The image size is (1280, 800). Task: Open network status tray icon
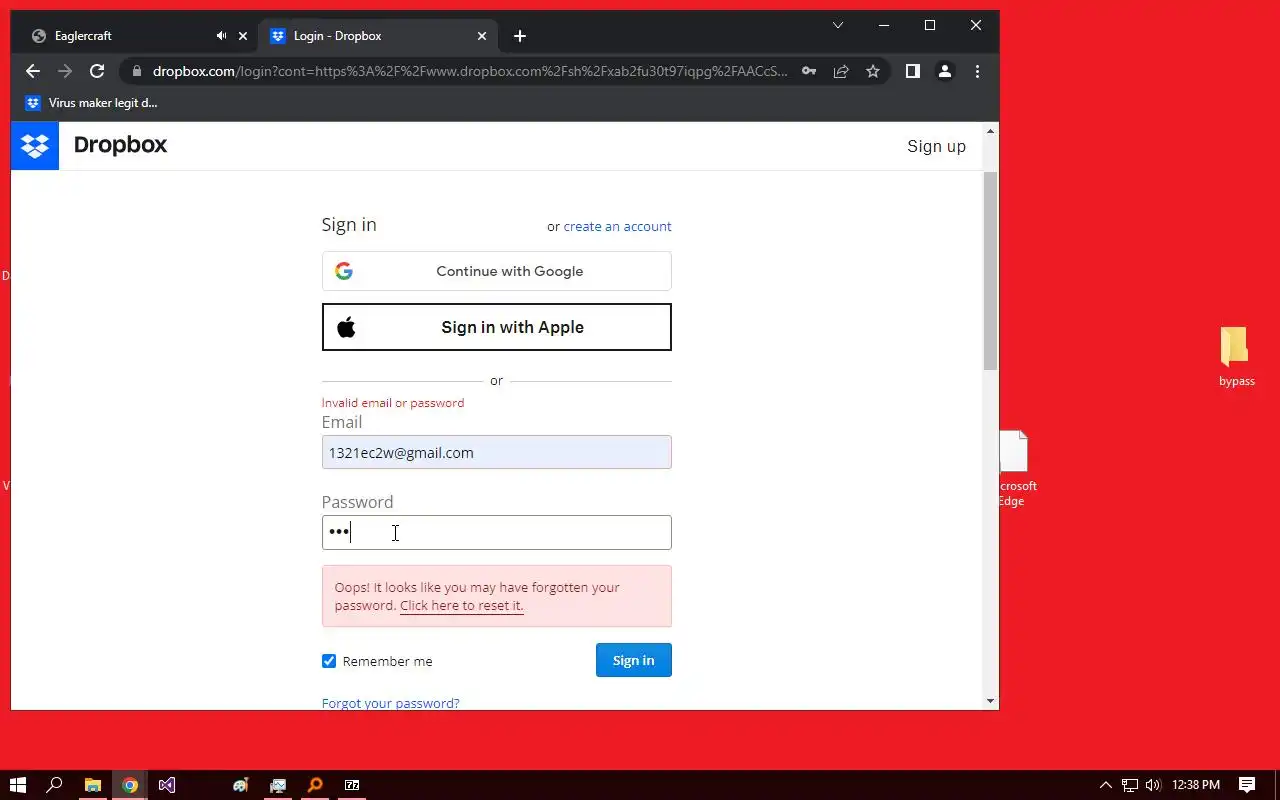tap(1130, 785)
